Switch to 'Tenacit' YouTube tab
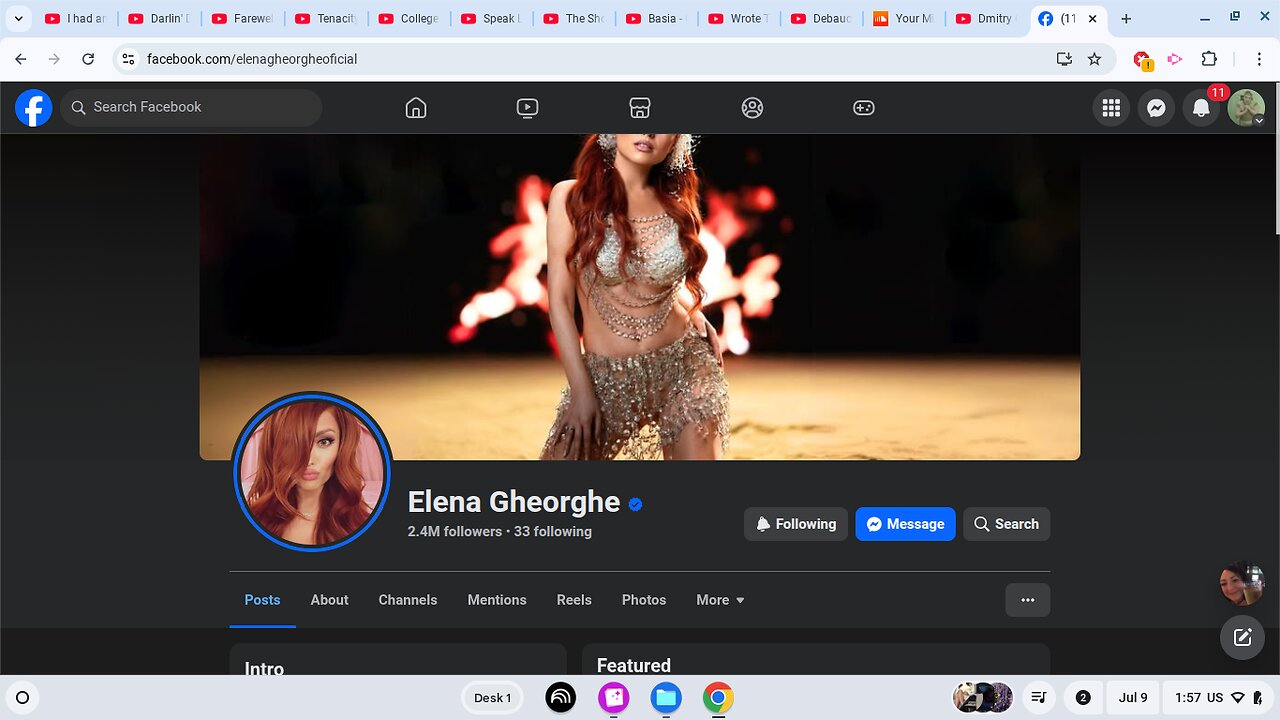This screenshot has width=1280, height=720. (x=326, y=18)
